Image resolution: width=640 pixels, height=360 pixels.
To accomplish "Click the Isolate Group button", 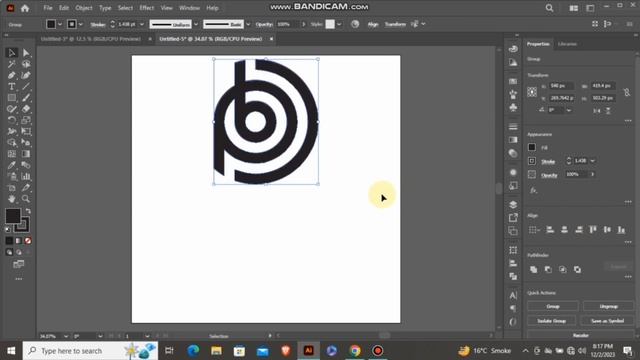I will click(551, 321).
